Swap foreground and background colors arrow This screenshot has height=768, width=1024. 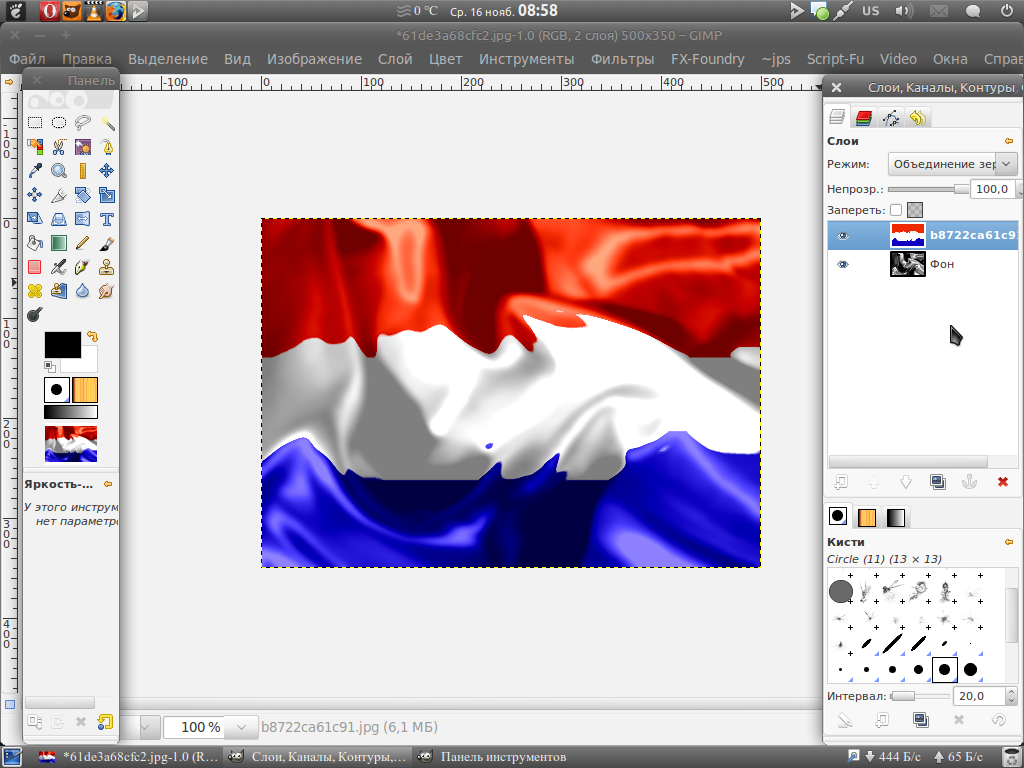pos(93,337)
